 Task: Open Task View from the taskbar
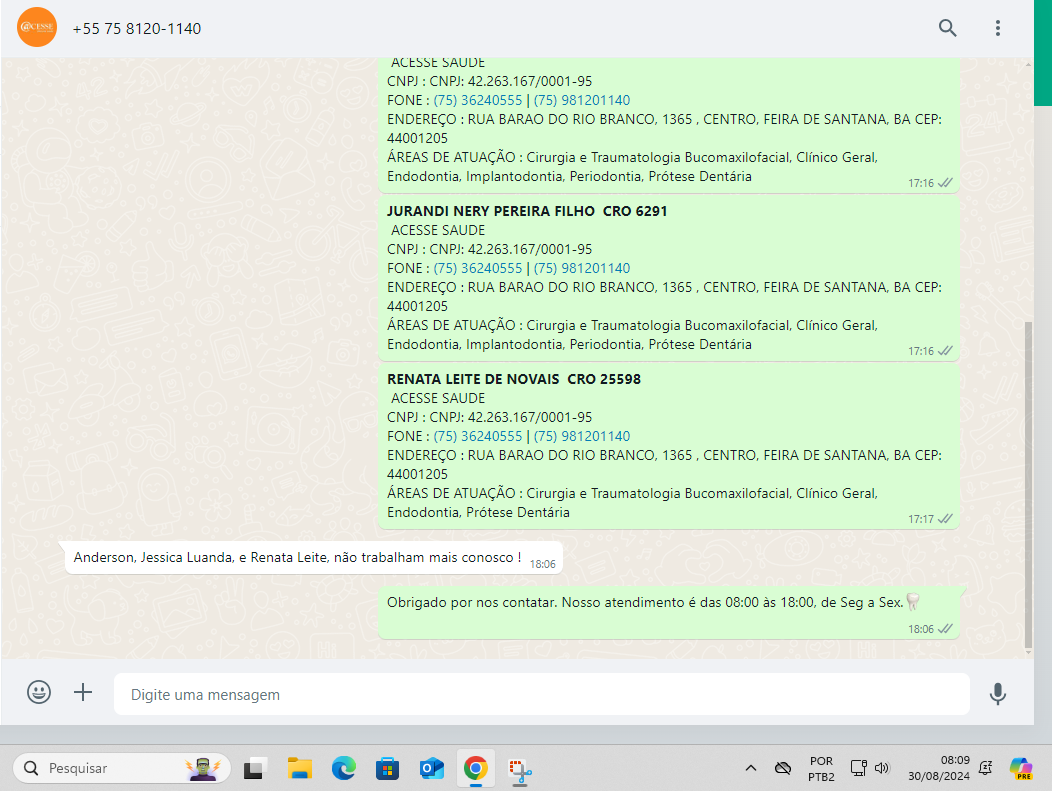tap(255, 768)
